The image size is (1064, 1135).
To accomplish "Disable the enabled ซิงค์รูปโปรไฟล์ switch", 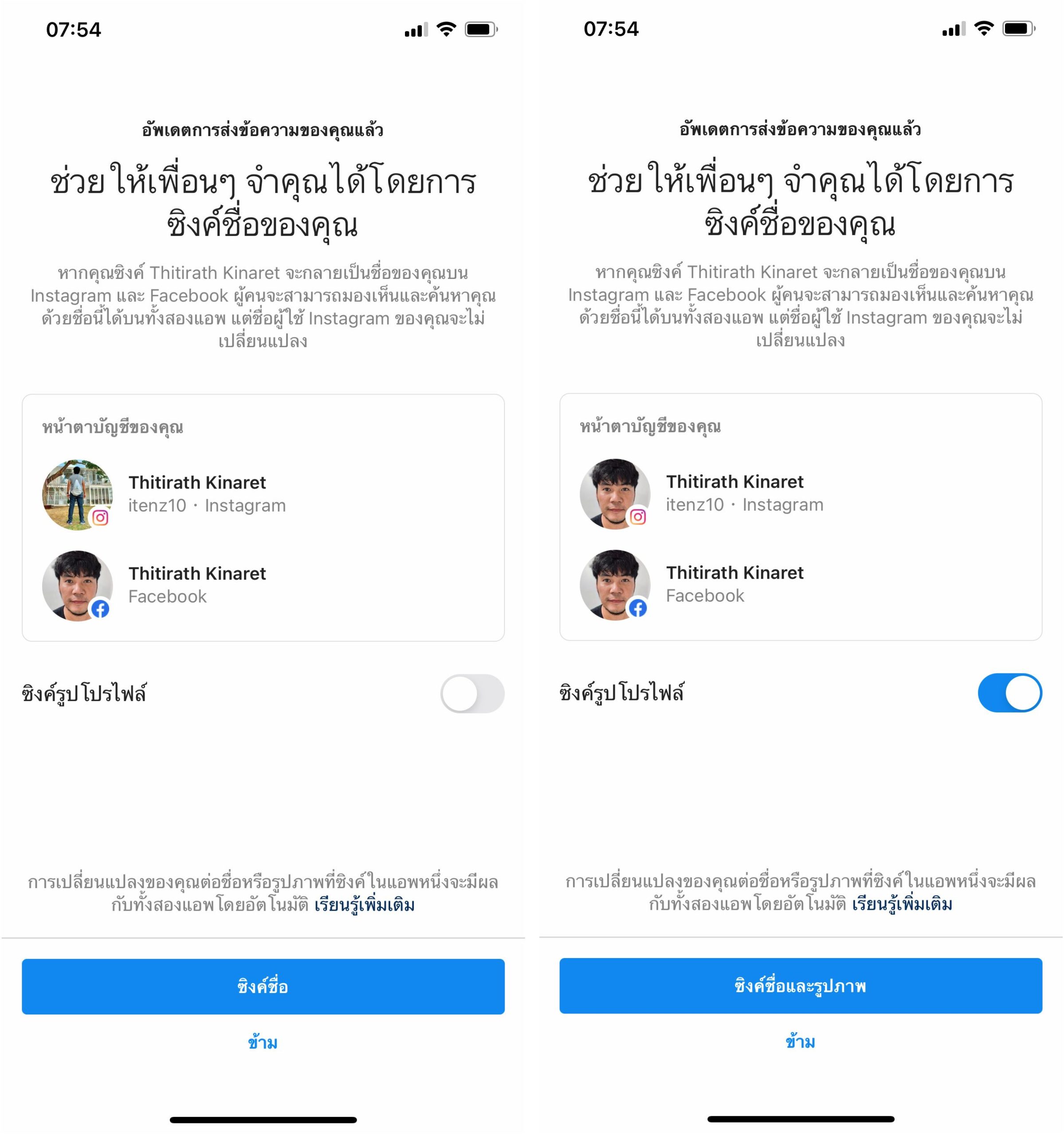I will tap(1010, 693).
